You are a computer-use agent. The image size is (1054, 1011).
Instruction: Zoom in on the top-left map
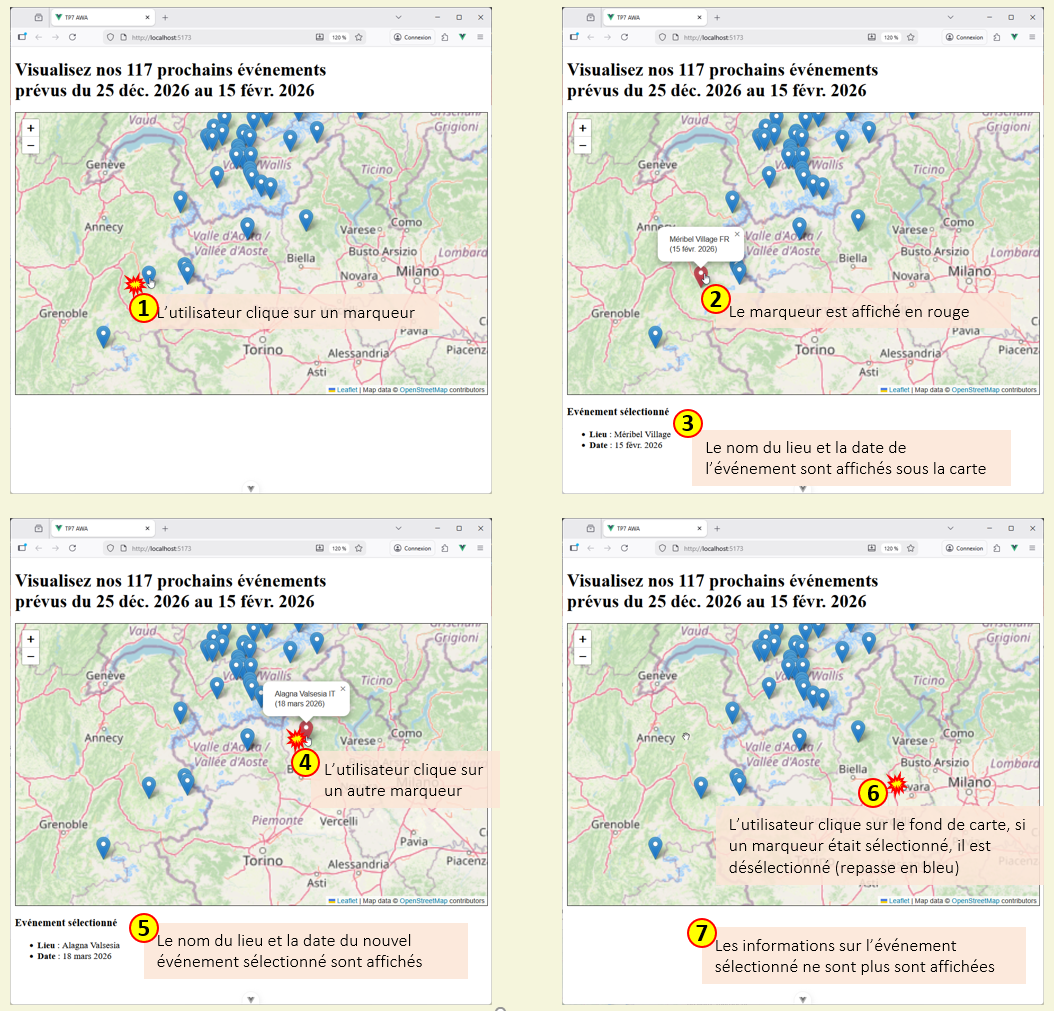(x=31, y=128)
